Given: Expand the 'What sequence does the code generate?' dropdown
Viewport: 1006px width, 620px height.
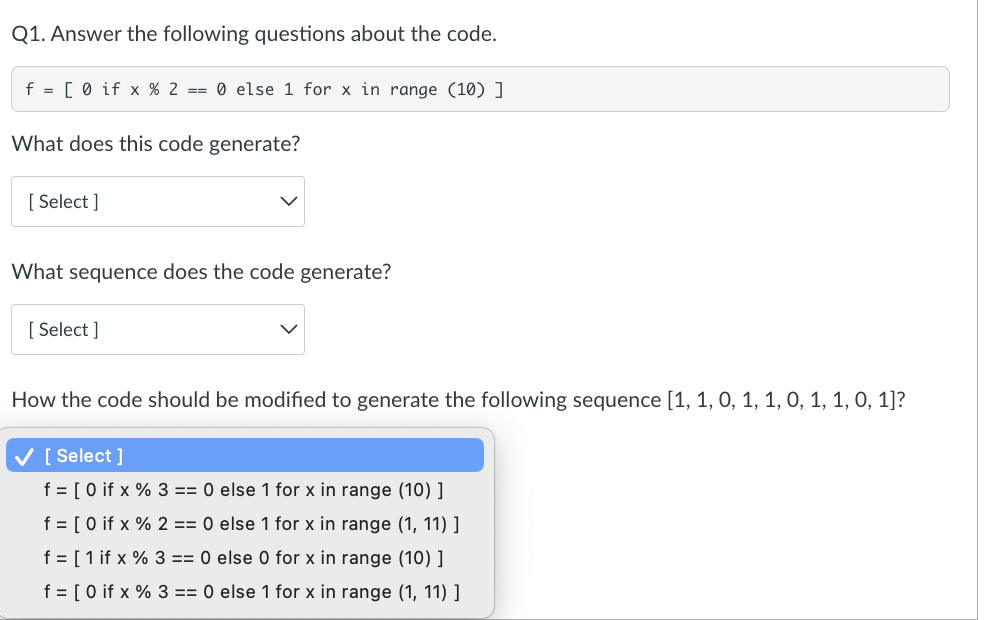Looking at the screenshot, I should 157,329.
